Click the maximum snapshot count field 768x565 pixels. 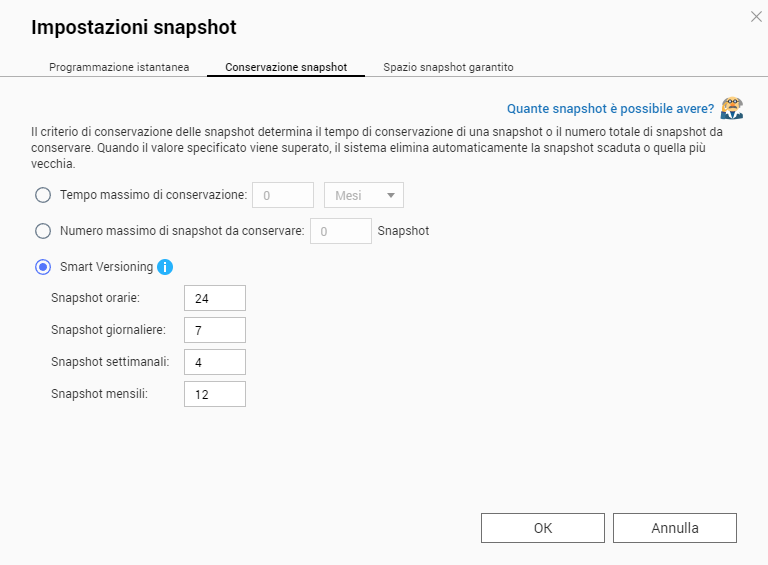pyautogui.click(x=340, y=231)
